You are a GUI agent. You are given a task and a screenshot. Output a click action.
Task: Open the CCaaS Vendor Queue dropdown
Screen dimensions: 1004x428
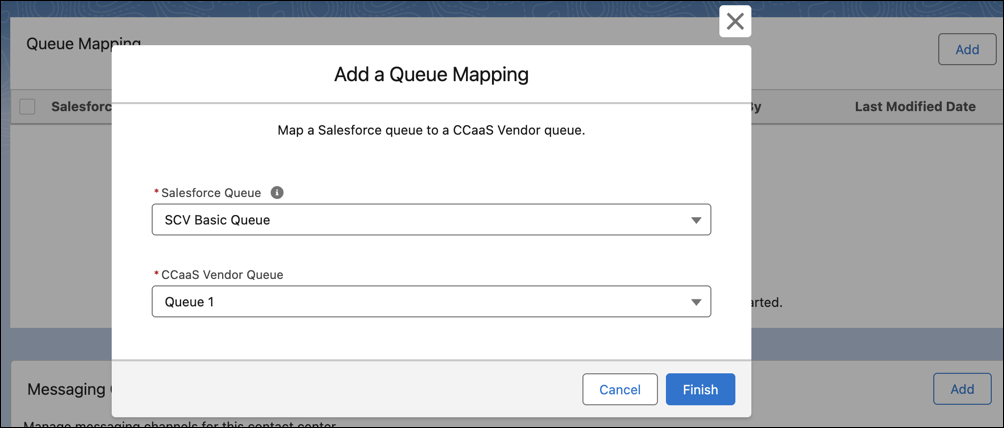tap(431, 302)
